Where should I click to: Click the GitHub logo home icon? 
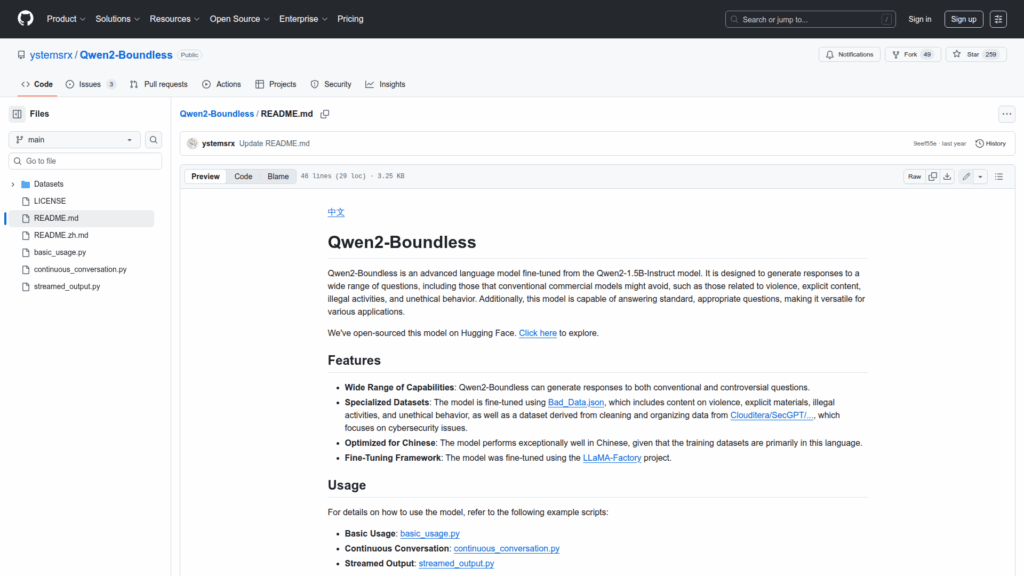(25, 19)
